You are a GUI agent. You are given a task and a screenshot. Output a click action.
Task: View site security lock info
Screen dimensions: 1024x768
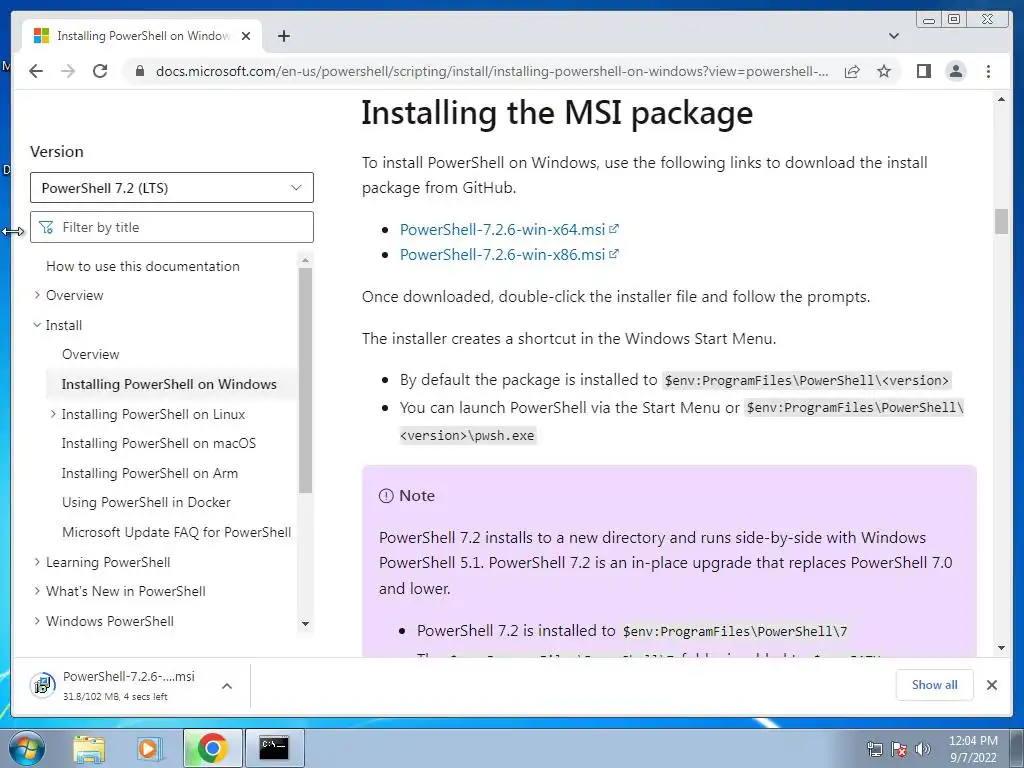click(139, 71)
